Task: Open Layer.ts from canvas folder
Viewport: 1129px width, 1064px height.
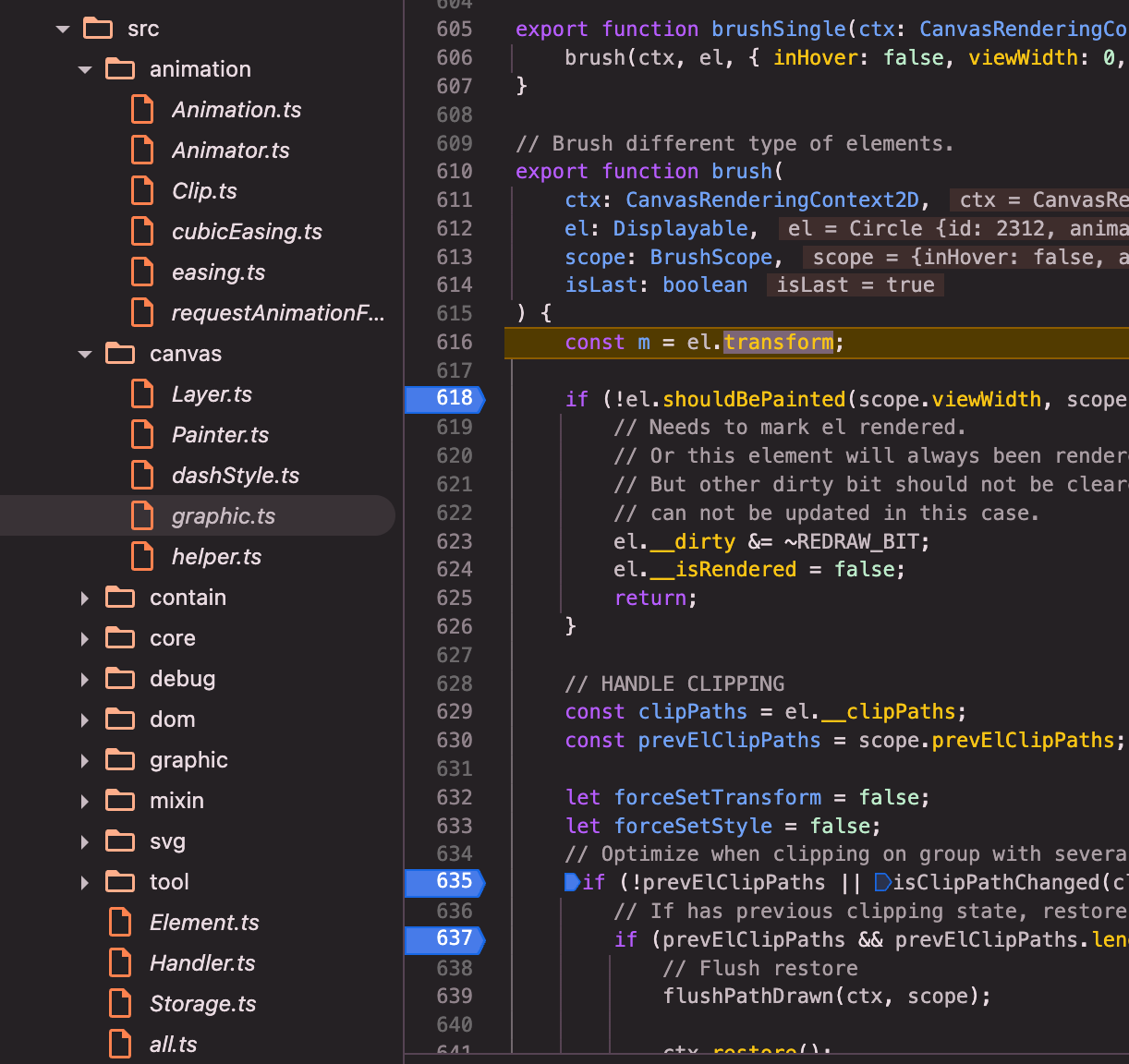Action: 212,394
